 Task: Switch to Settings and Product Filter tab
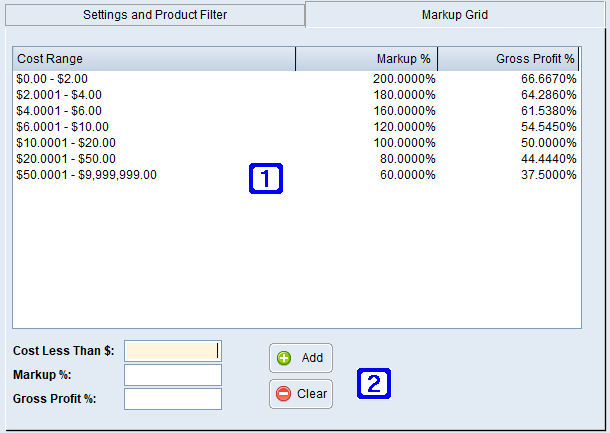[x=154, y=15]
